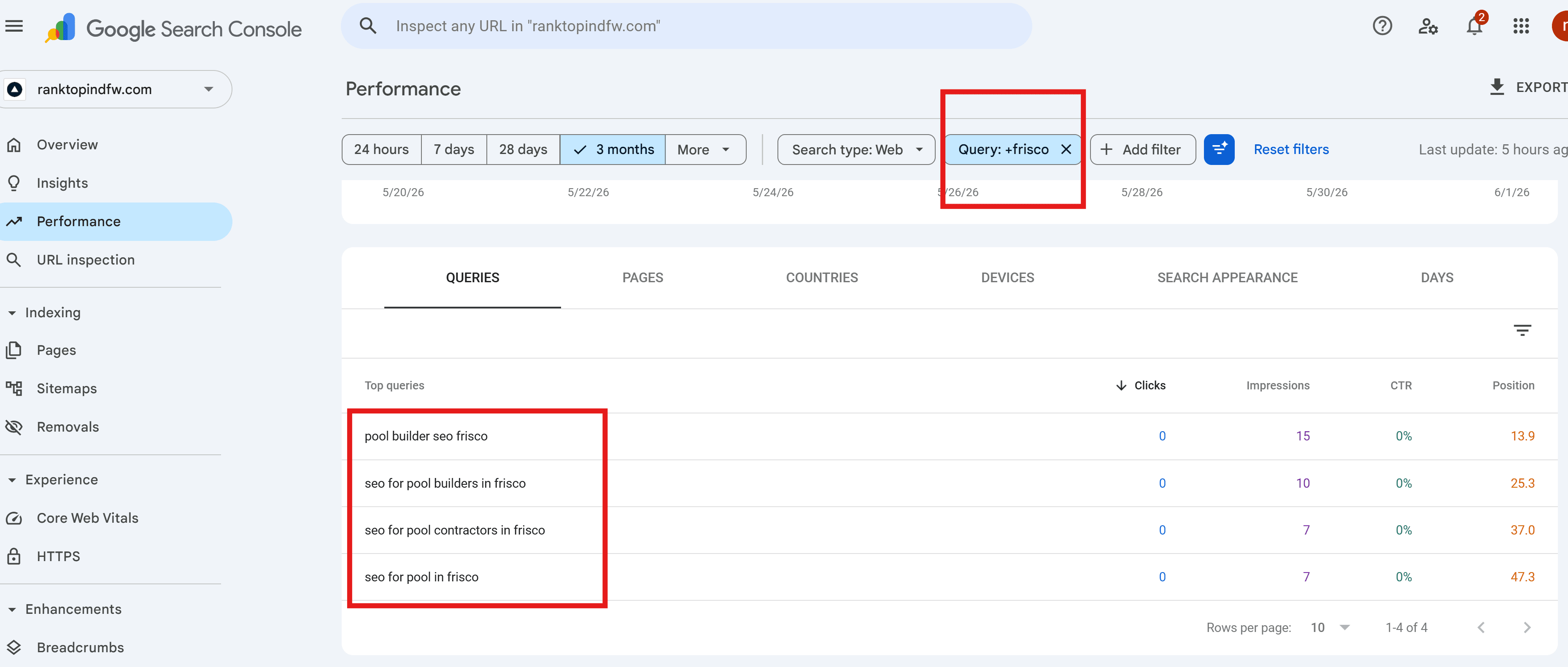Open Breadcrumbs enhancement report

116,648
